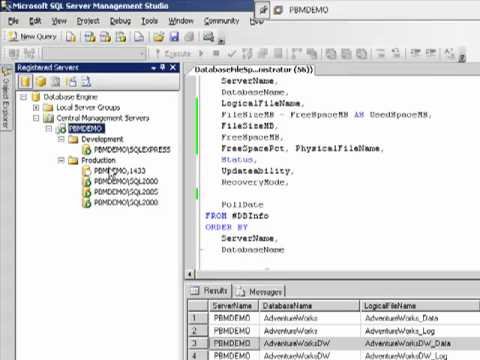The image size is (480, 360).
Task: Select Database Engine server type icon
Action: 25,82
